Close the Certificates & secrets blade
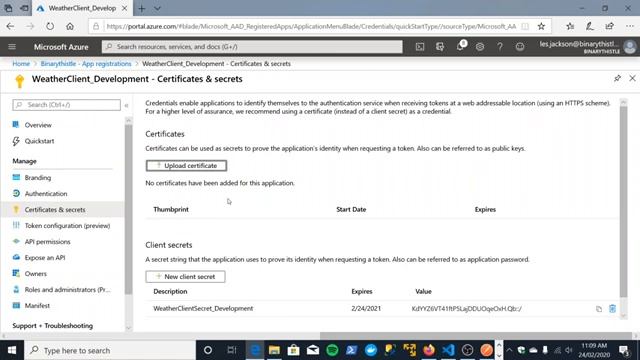Viewport: 640px width, 360px height. click(x=632, y=78)
